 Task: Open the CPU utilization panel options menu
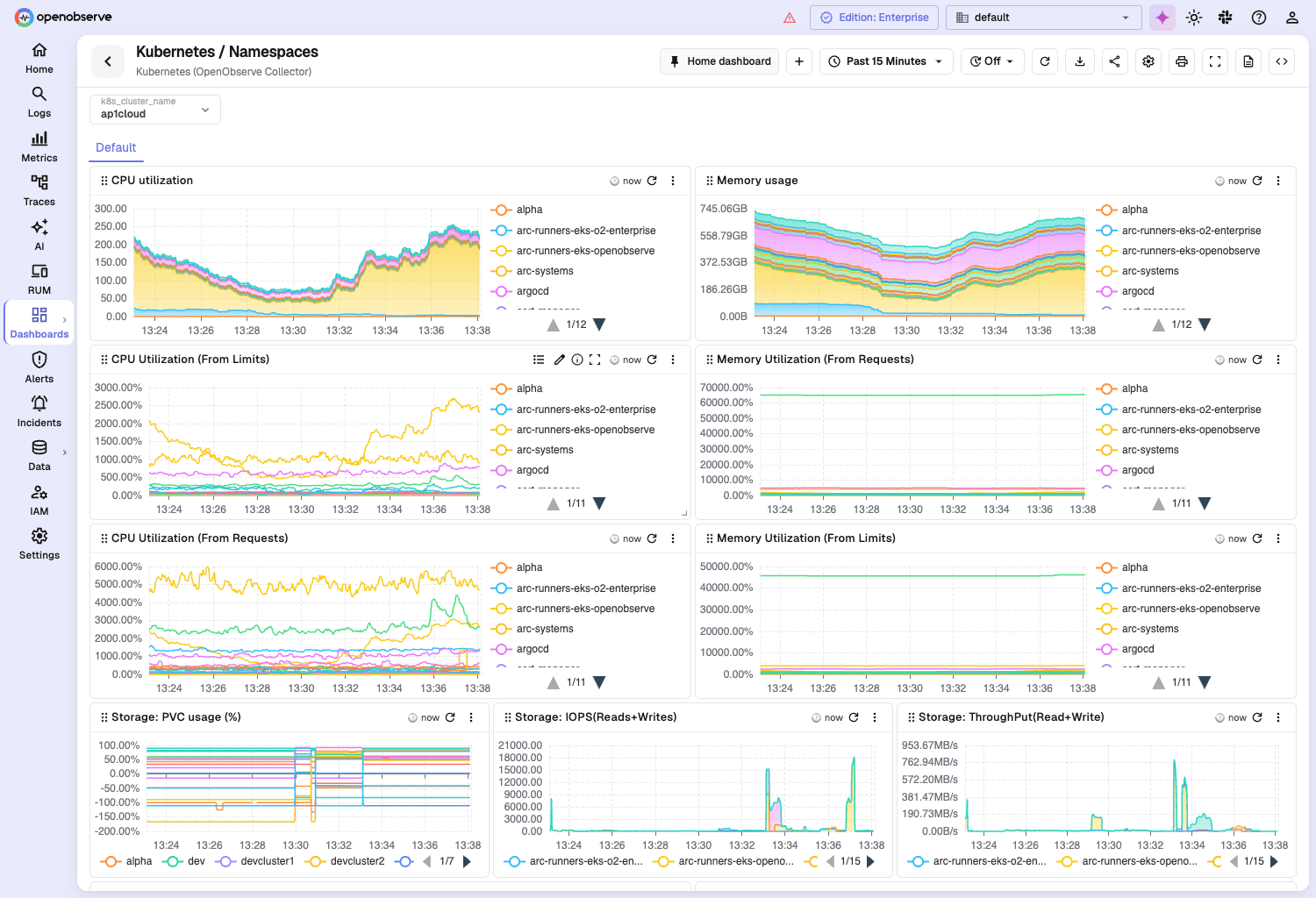673,181
